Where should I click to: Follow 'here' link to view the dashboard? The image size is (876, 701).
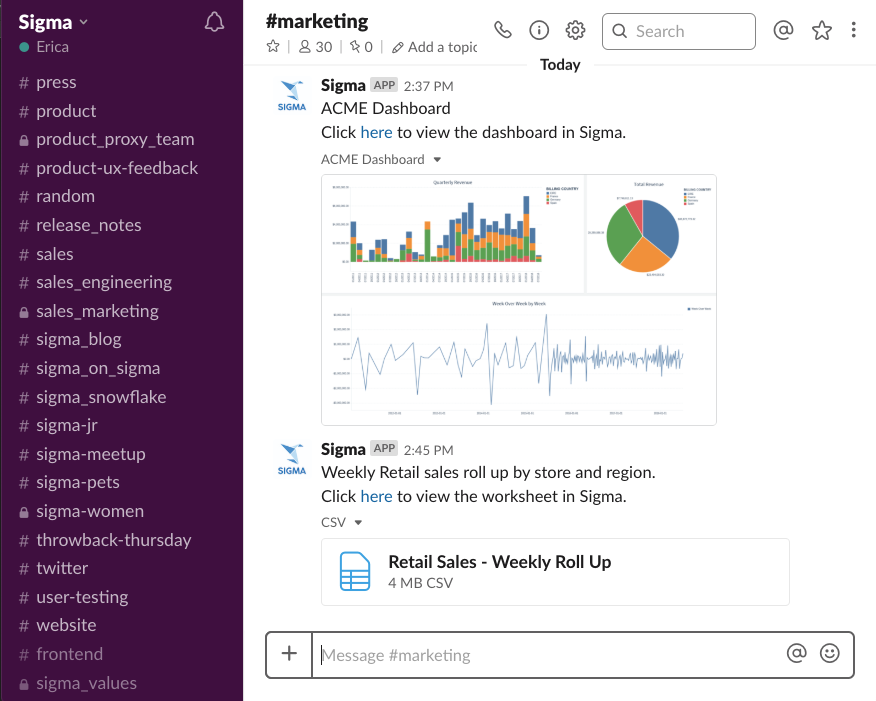point(376,132)
